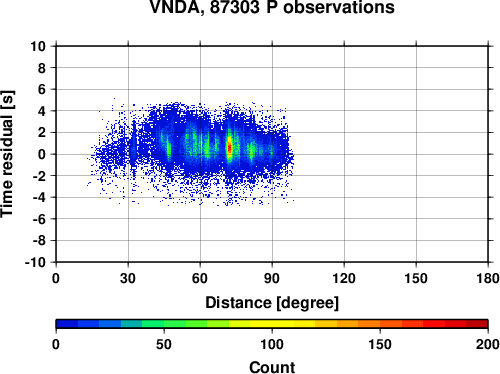
Task: Click the colorbar tick label "200"
Action: [488, 344]
